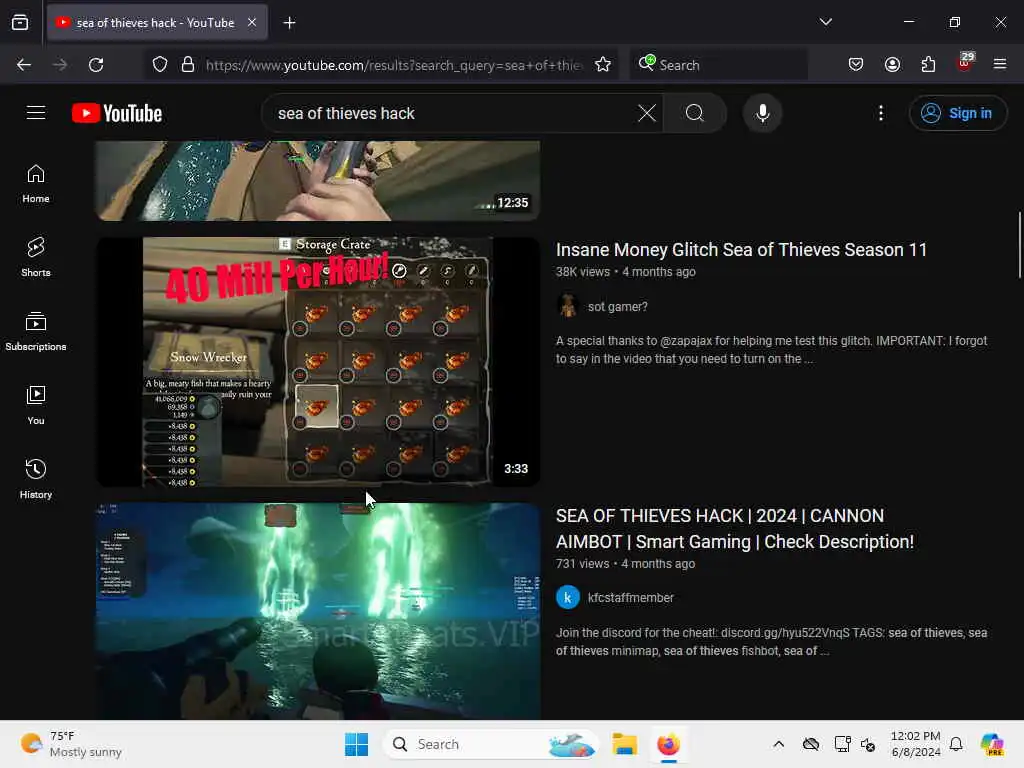Viewport: 1024px width, 768px height.
Task: Bookmark this page with the star
Action: 603,65
